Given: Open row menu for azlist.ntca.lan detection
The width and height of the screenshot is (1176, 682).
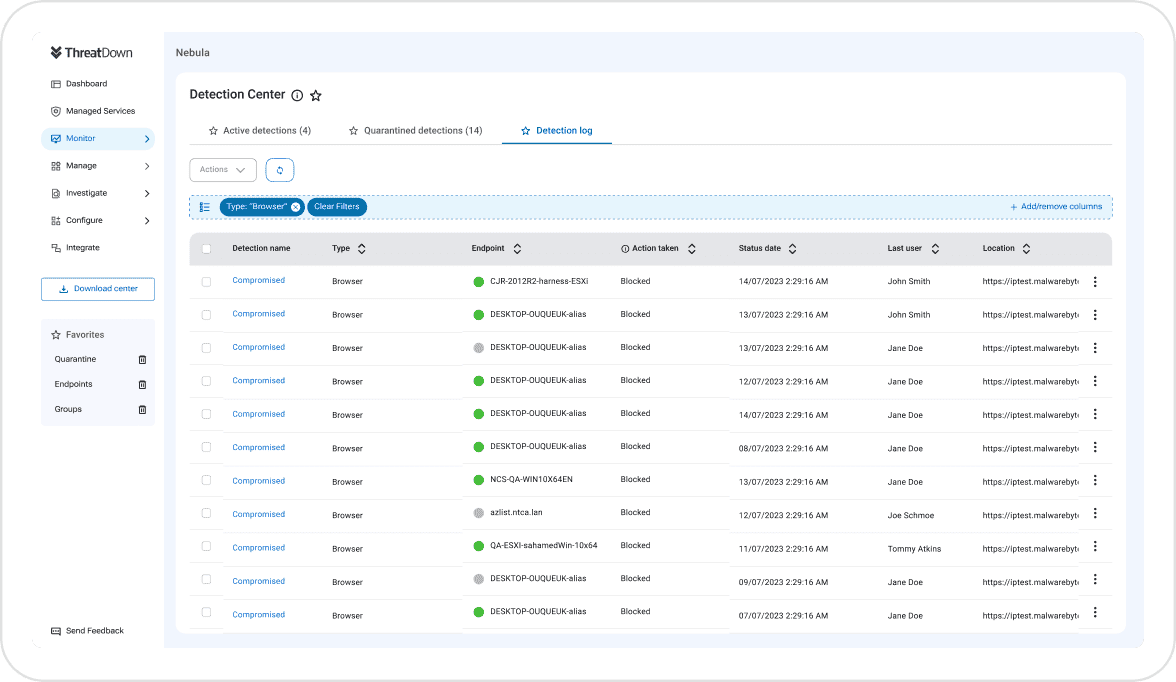Looking at the screenshot, I should [1095, 514].
